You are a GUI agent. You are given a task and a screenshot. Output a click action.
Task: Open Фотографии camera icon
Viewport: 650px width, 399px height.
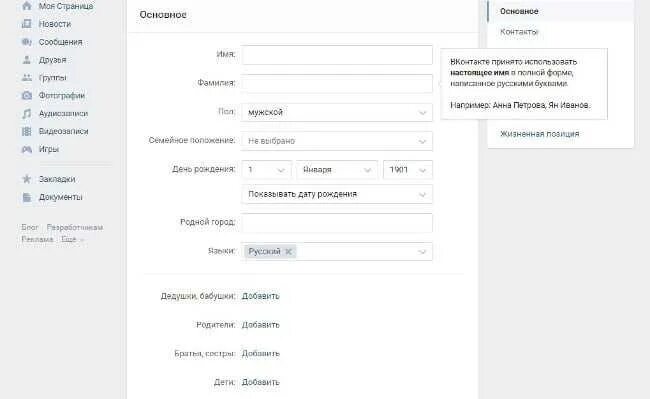[27, 95]
